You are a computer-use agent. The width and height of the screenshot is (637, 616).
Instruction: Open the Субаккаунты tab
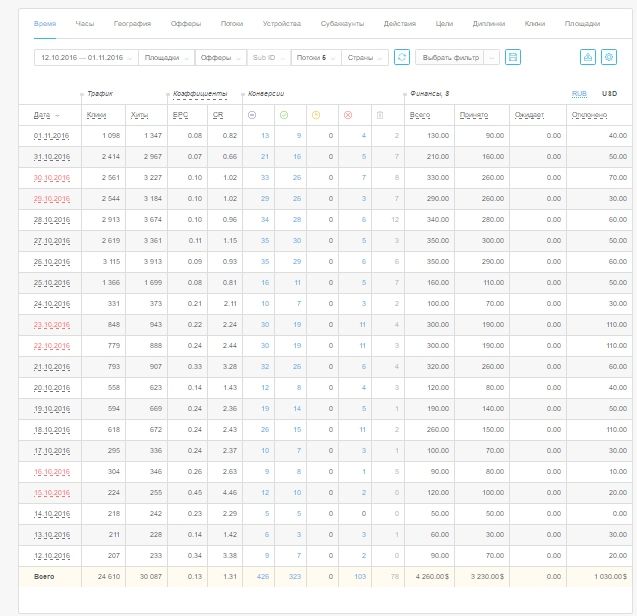(342, 24)
